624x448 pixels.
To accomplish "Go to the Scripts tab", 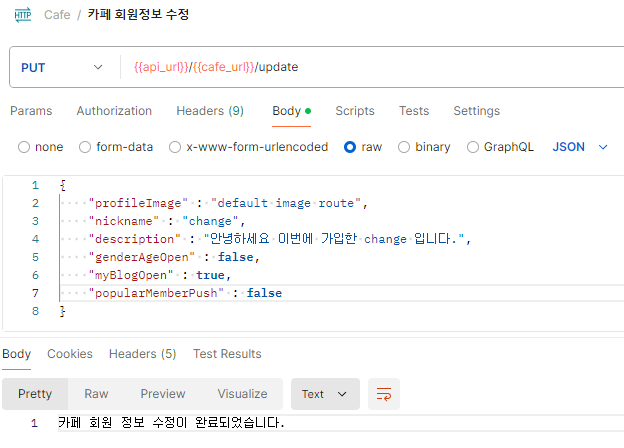I will coord(355,111).
